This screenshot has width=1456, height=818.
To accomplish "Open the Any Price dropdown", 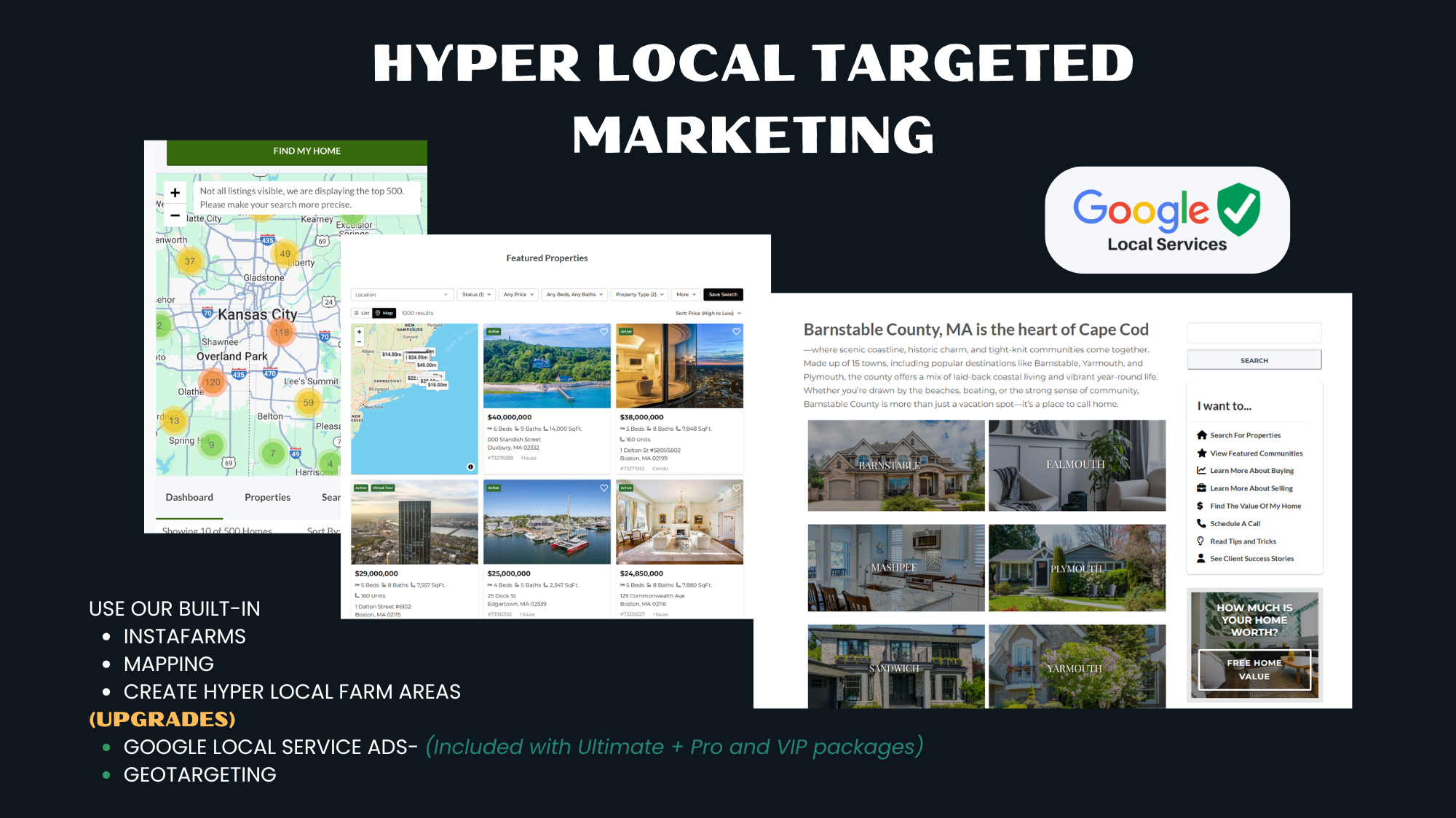I will 518,295.
